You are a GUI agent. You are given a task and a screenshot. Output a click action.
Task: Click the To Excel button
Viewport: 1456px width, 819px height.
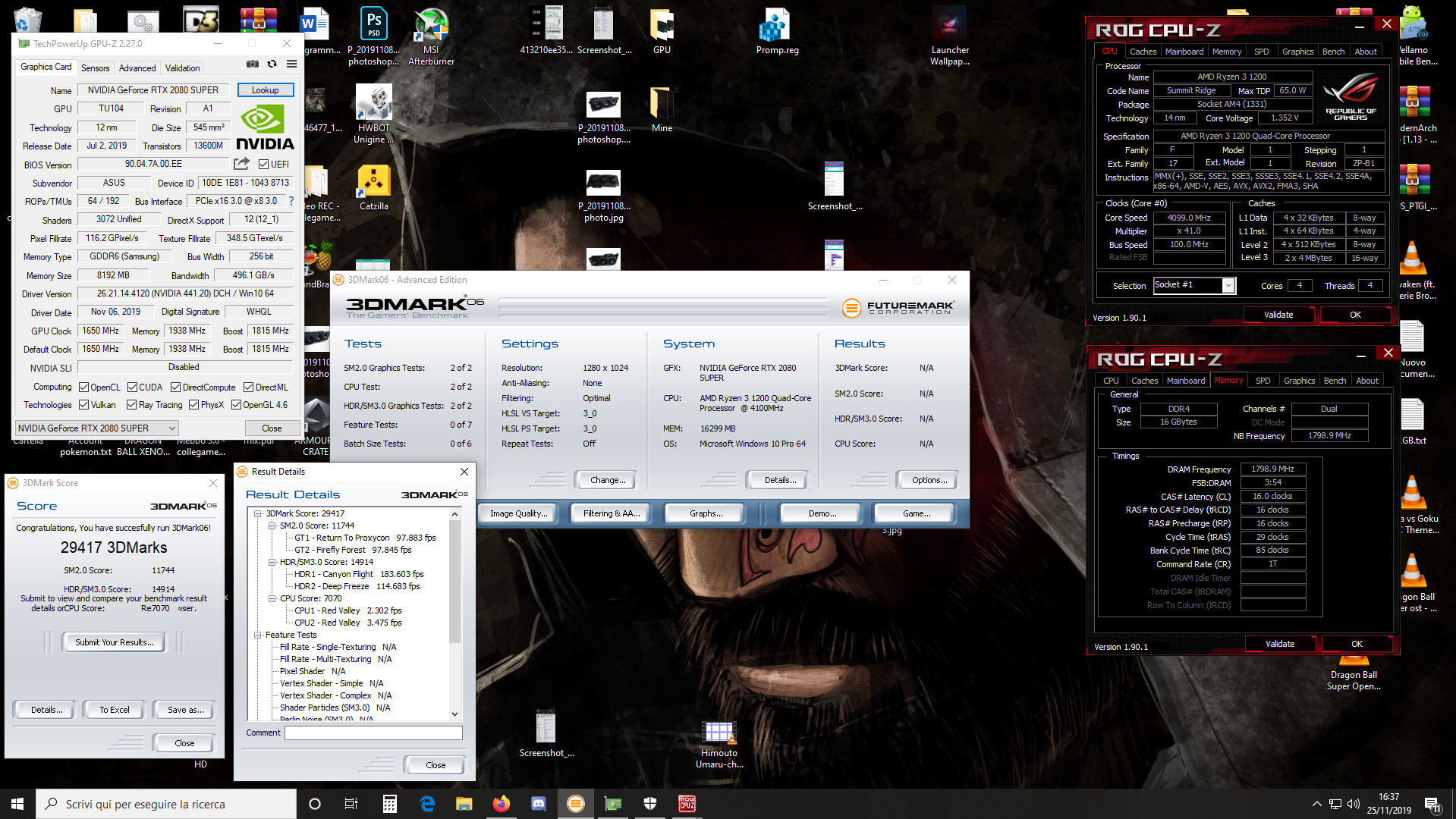[x=115, y=710]
